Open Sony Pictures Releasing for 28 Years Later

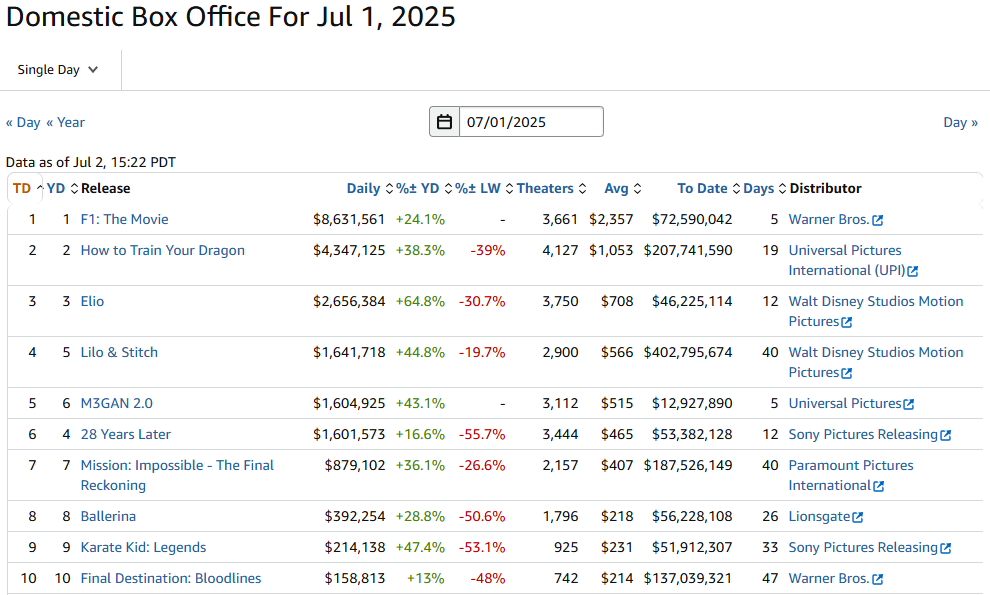click(x=863, y=434)
